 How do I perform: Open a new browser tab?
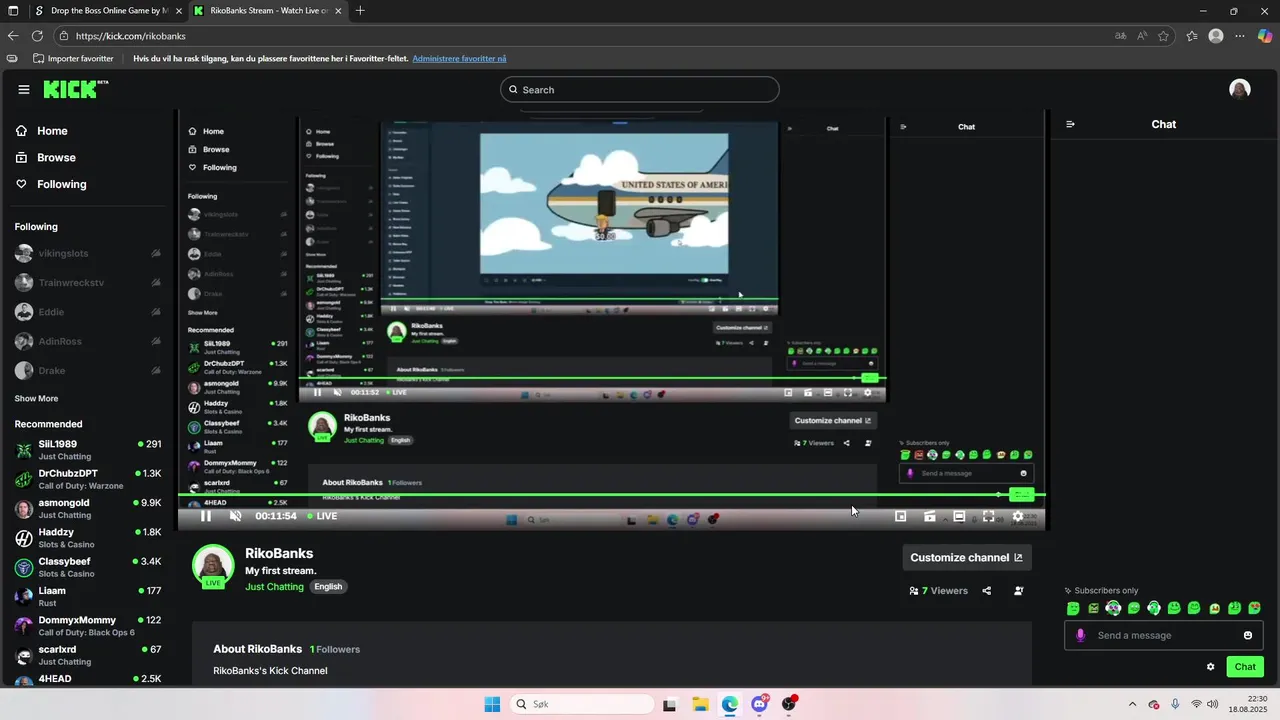point(360,11)
